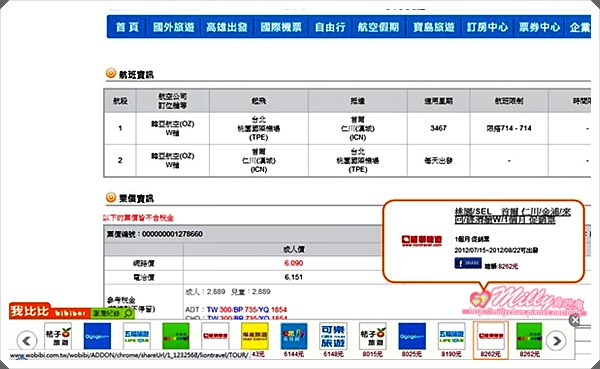
Task: Open the 自由行 menu item
Action: (330, 27)
